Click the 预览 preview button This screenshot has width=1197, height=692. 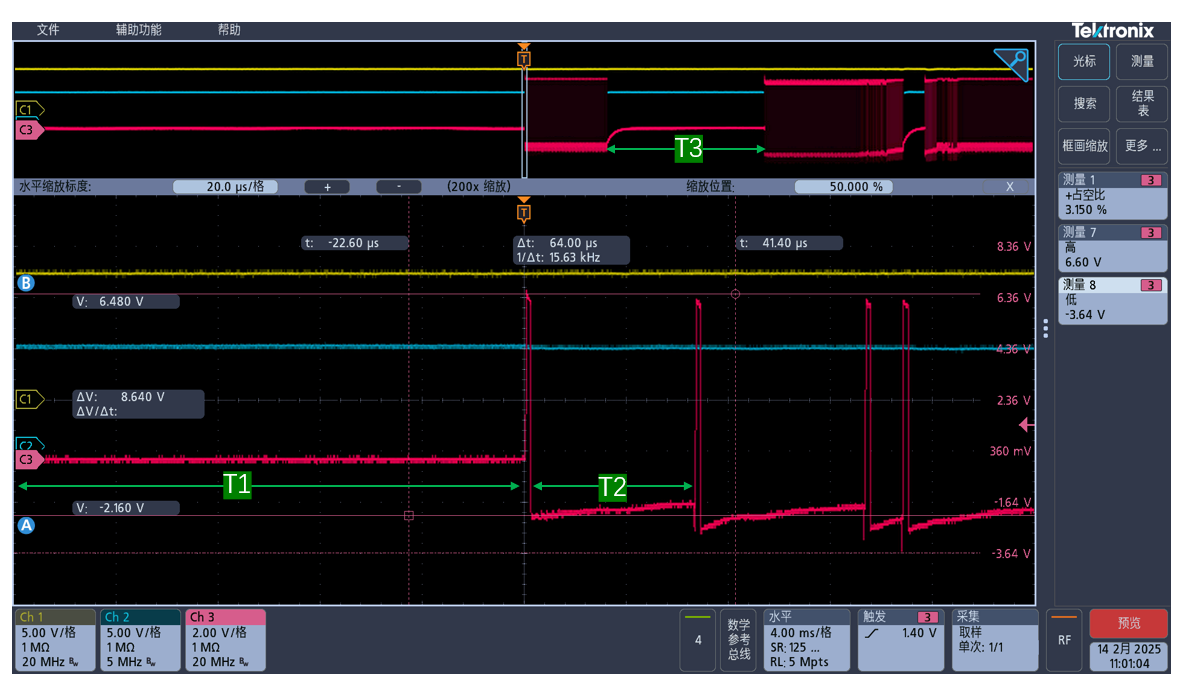point(1131,622)
